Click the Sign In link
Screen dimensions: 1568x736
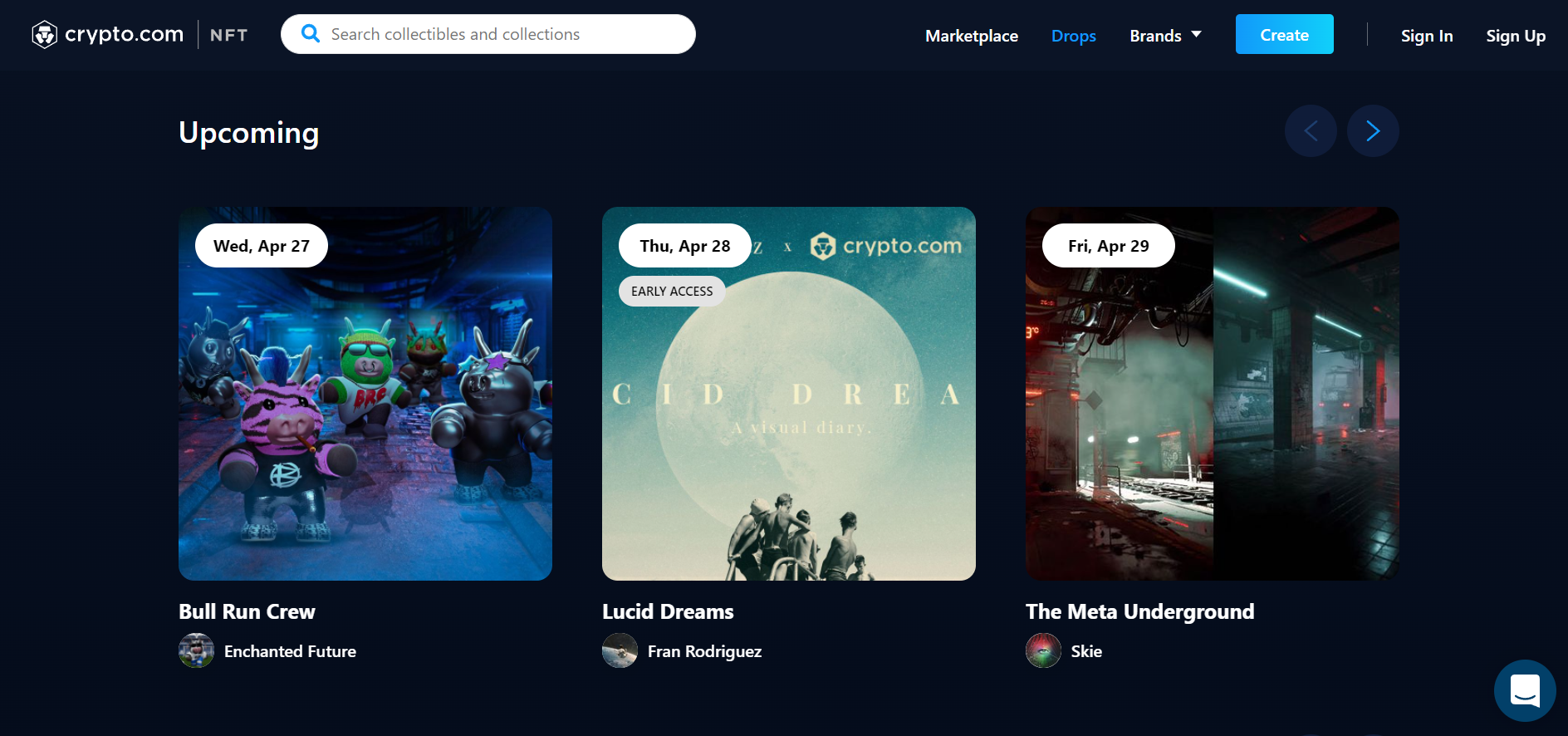click(x=1427, y=36)
